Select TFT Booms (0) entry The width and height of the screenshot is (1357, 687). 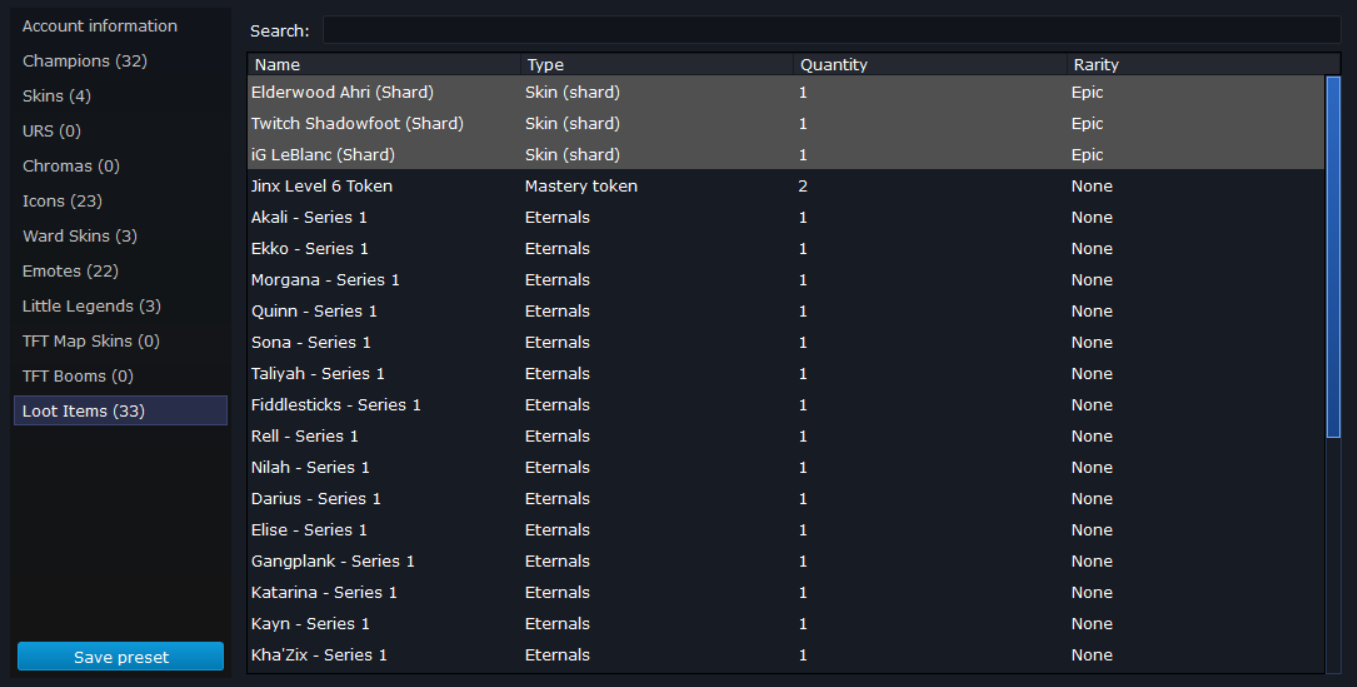pyautogui.click(x=120, y=376)
